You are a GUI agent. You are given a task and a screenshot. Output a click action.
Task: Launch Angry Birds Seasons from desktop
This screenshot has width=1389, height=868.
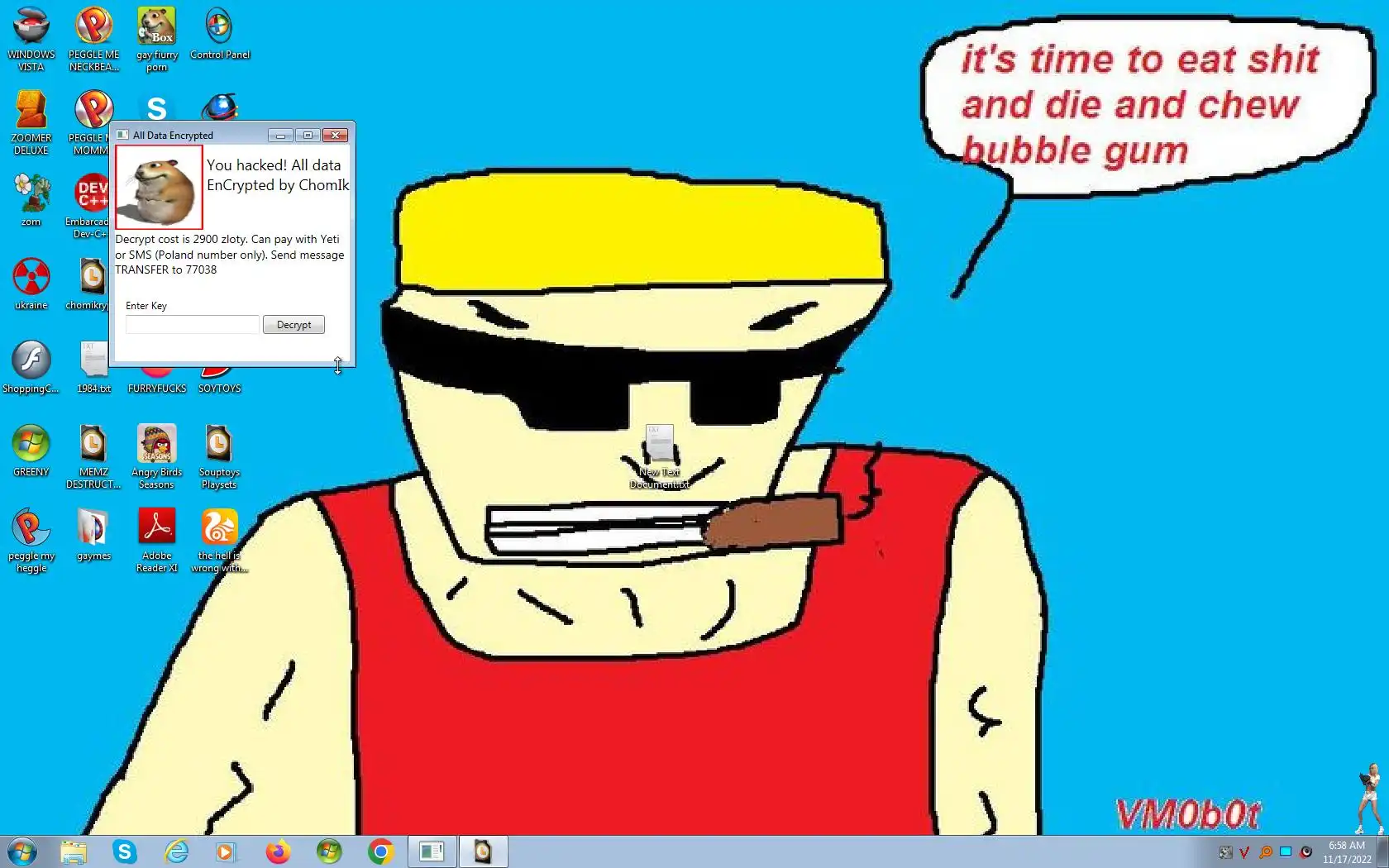pos(156,456)
